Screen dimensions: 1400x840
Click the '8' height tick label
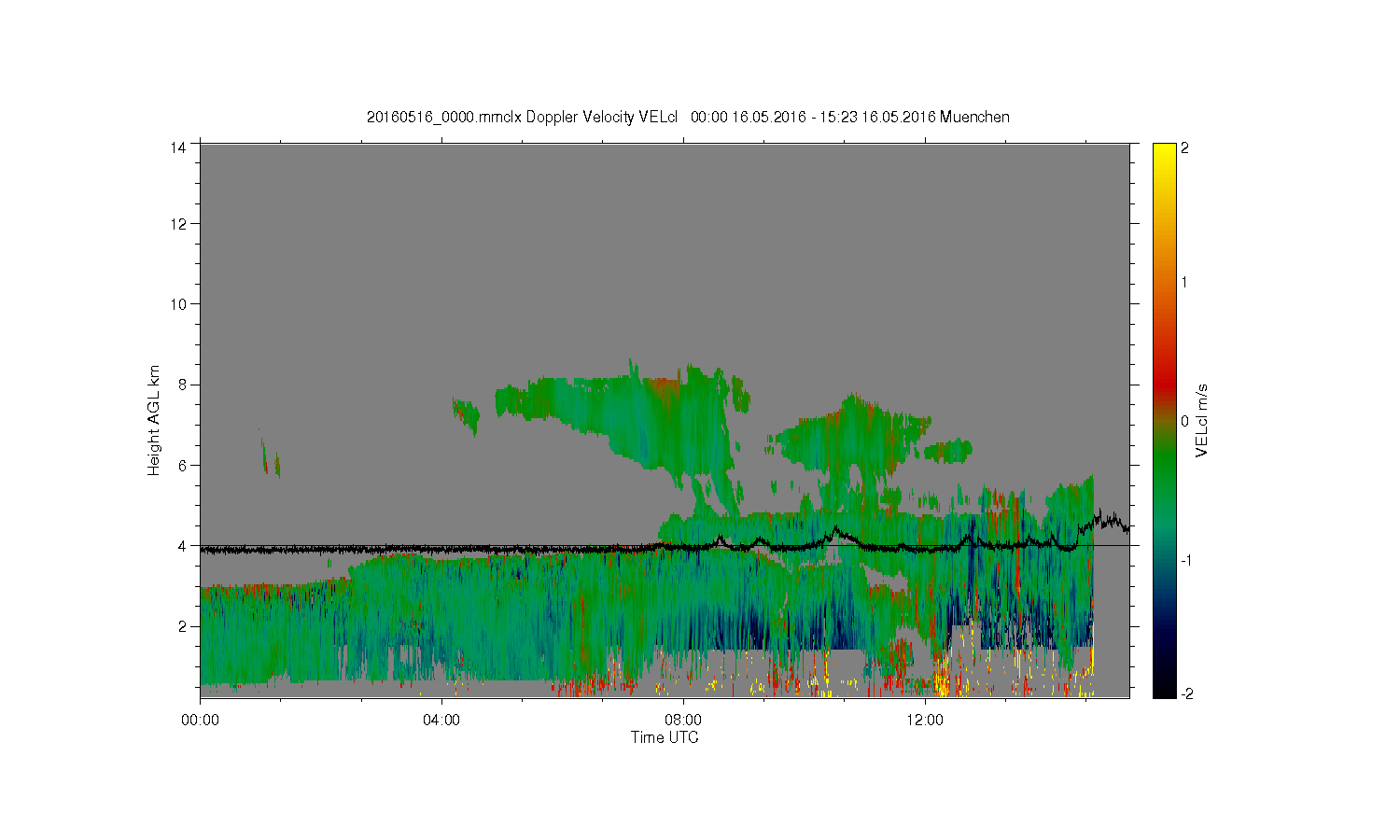[x=182, y=385]
